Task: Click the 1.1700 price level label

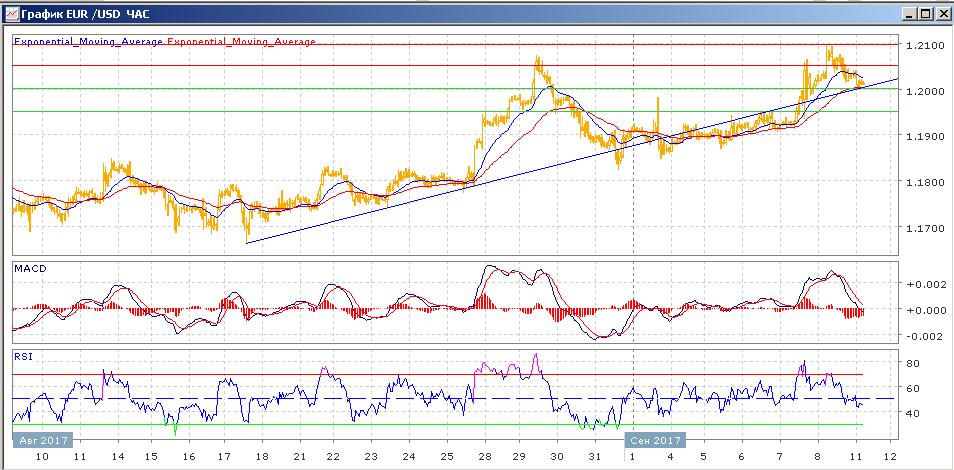Action: pos(924,228)
